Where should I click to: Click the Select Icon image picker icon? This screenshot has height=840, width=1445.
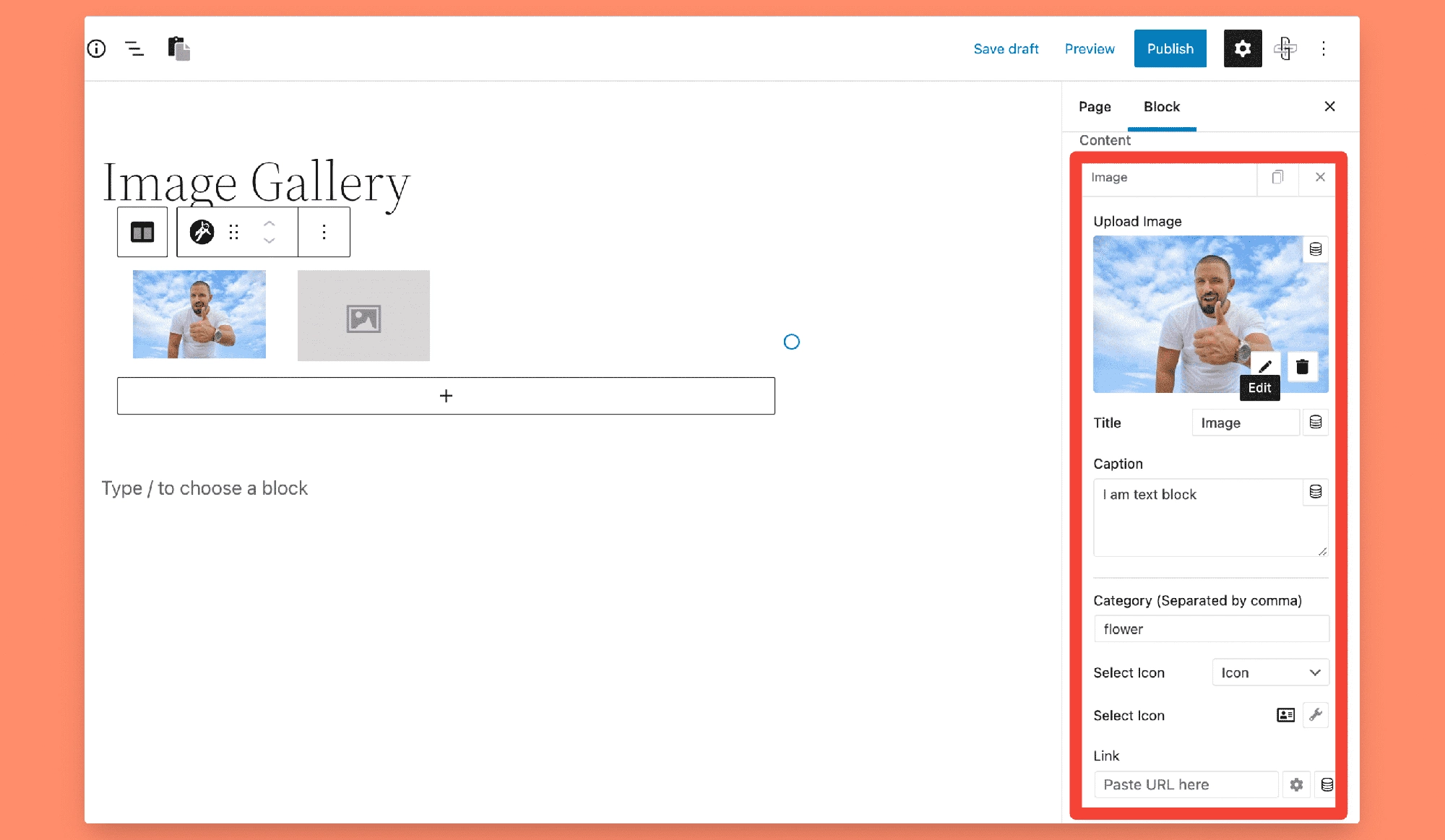[x=1286, y=714]
